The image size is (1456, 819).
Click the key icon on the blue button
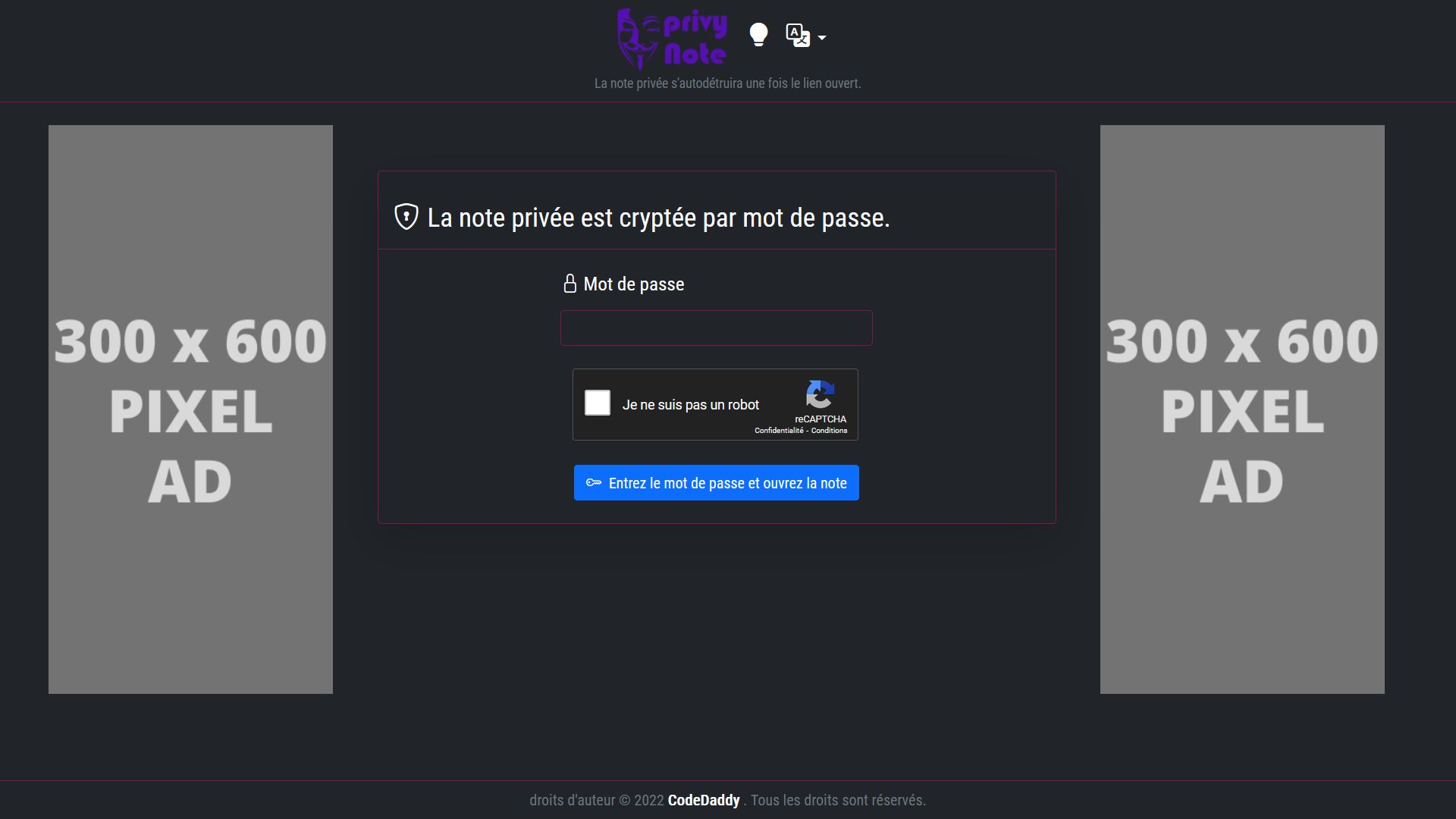coord(594,482)
